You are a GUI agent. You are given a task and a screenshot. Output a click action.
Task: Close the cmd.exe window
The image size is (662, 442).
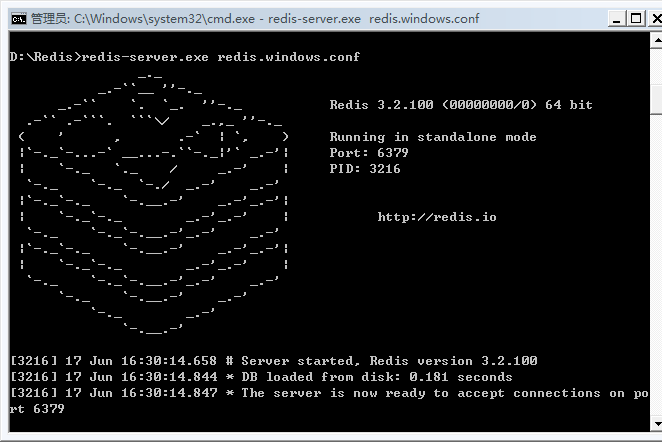point(656,19)
